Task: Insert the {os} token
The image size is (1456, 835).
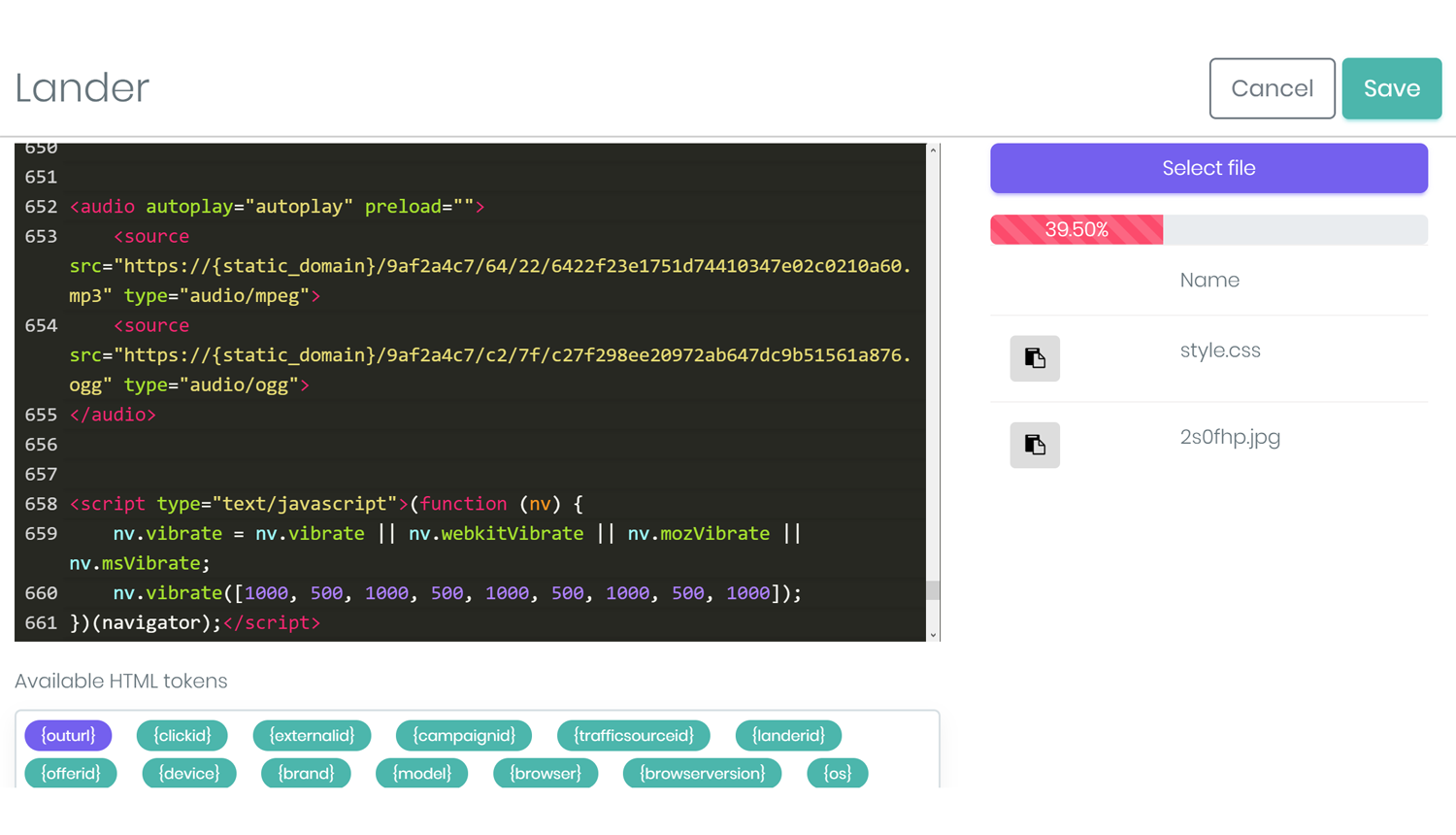Action: (837, 773)
